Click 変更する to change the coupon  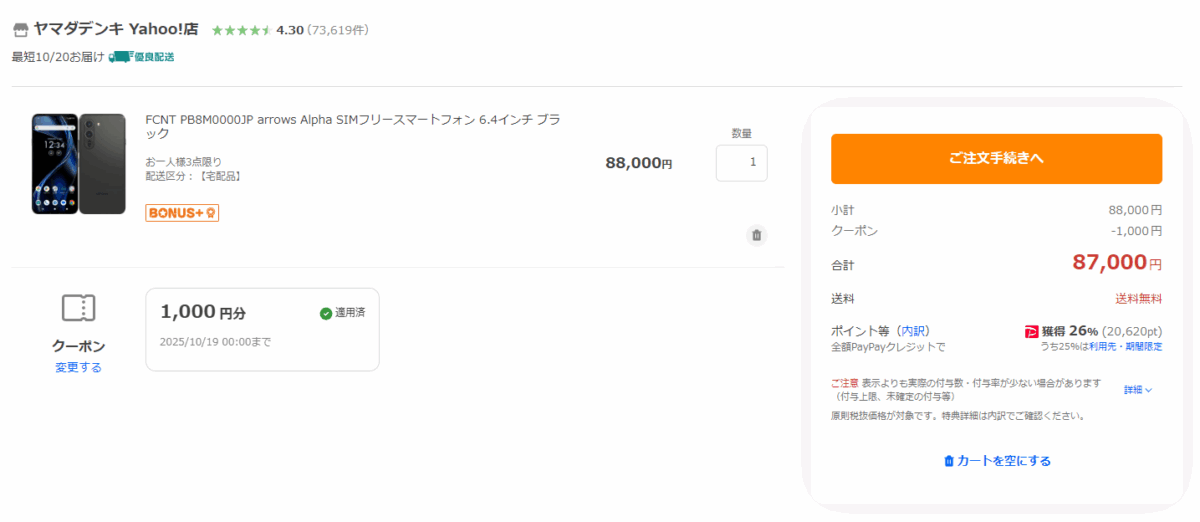[78, 367]
